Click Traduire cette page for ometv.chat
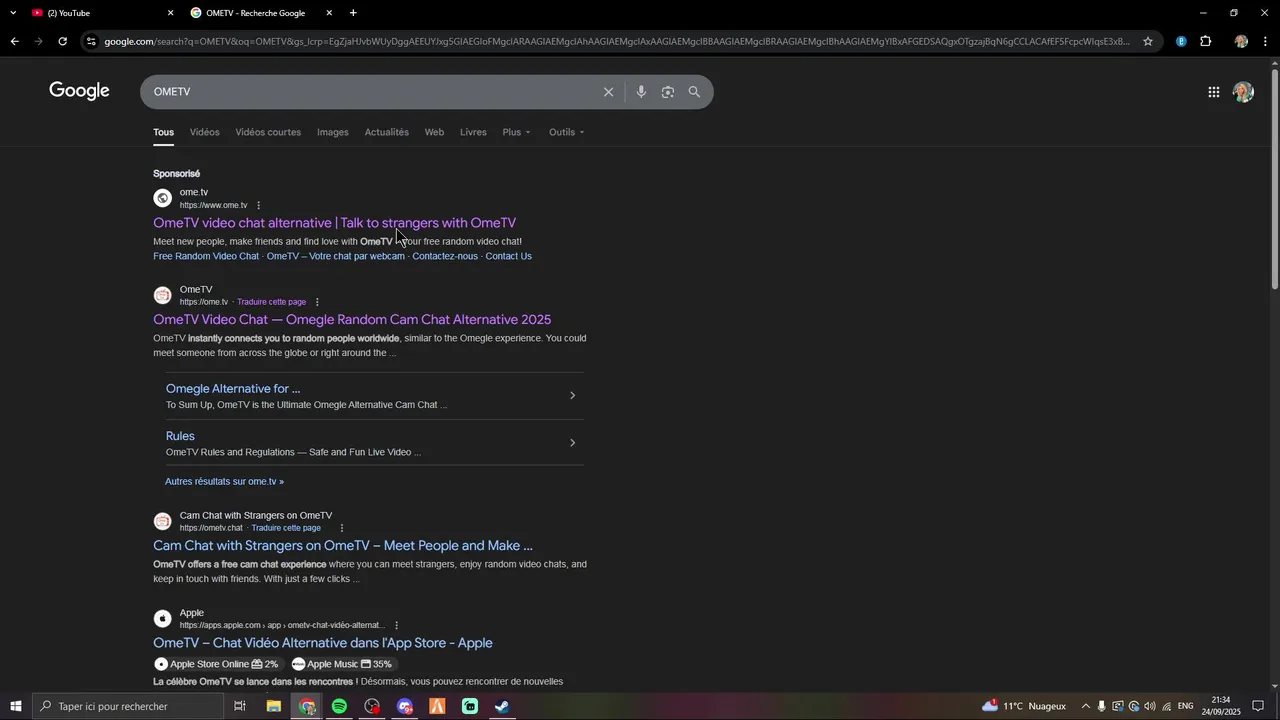Screen dimensions: 1280x720 [x=286, y=528]
